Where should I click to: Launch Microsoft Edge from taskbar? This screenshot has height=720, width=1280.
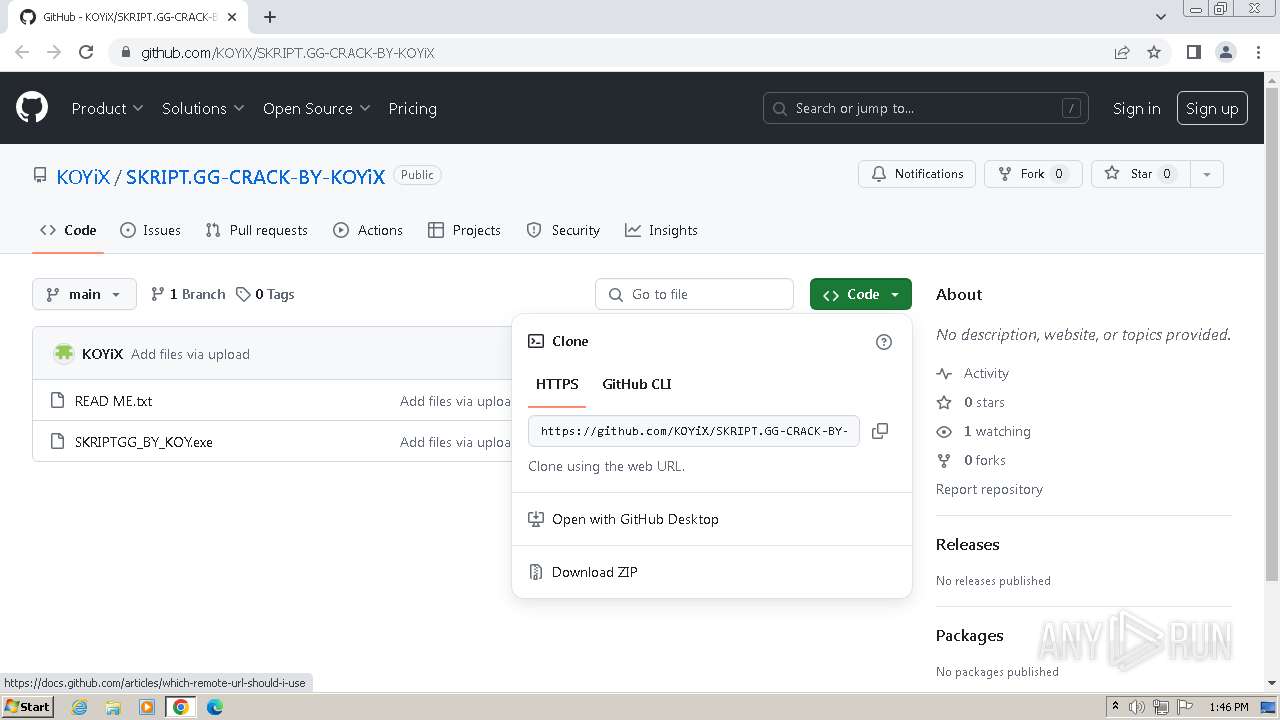coord(215,707)
